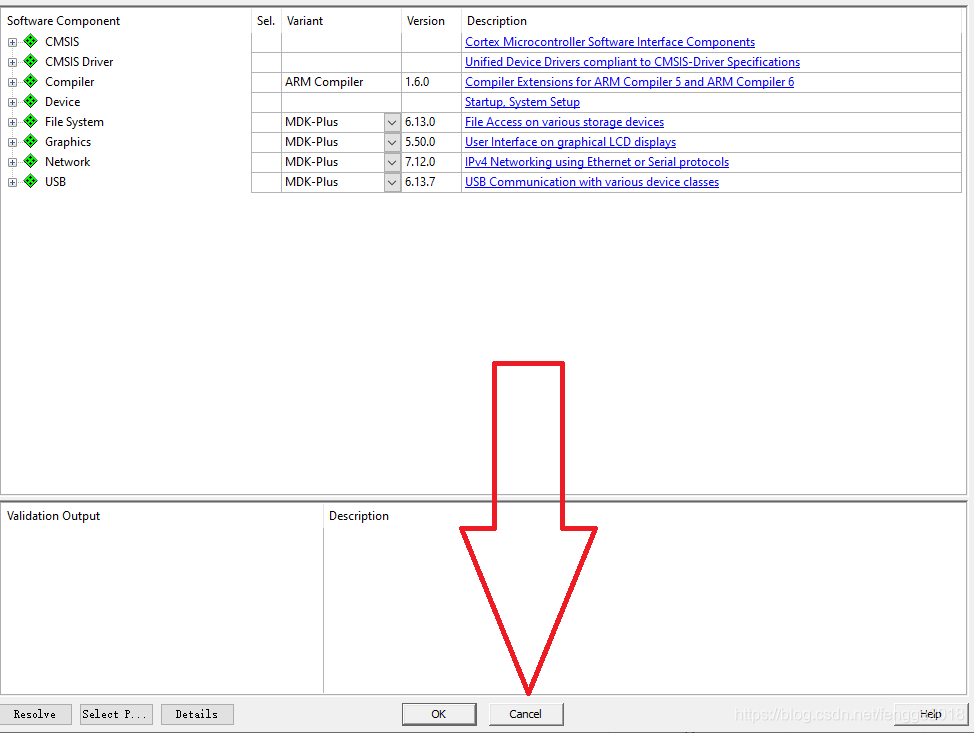Click the green Network component icon
This screenshot has height=733, width=974.
[30, 162]
